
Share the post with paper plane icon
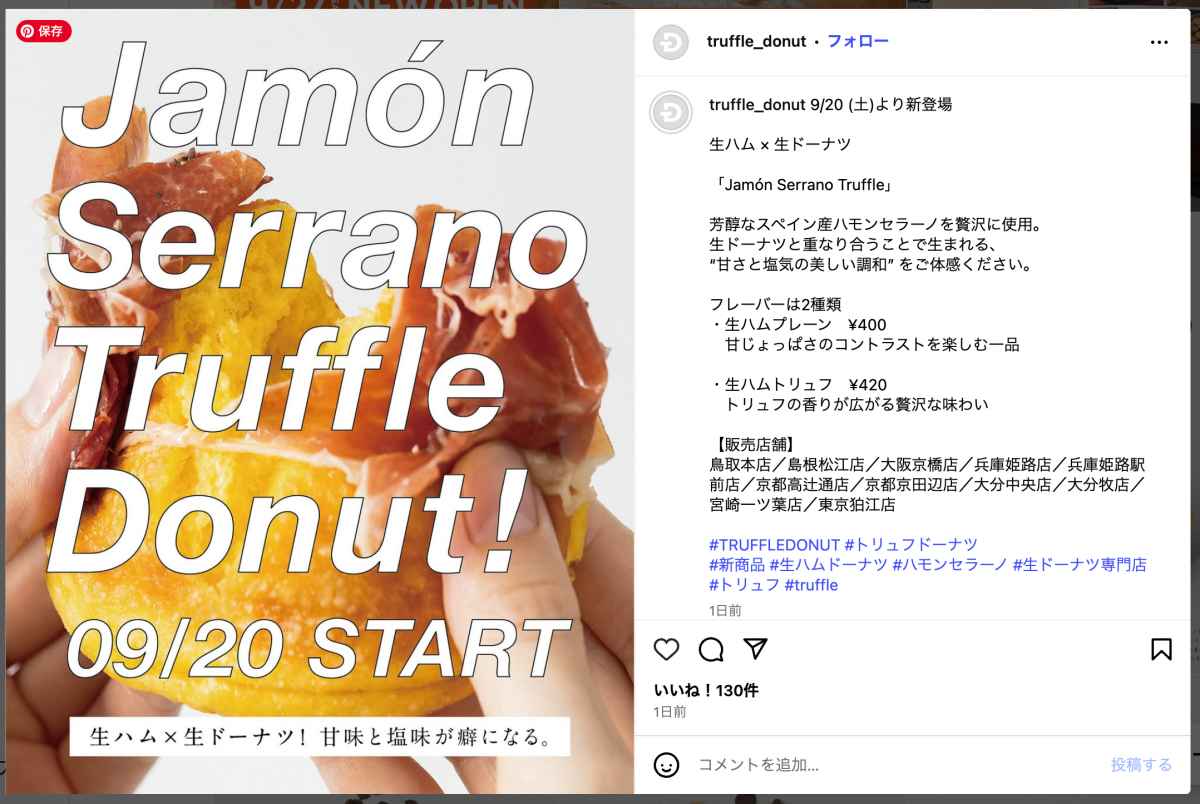tap(756, 649)
